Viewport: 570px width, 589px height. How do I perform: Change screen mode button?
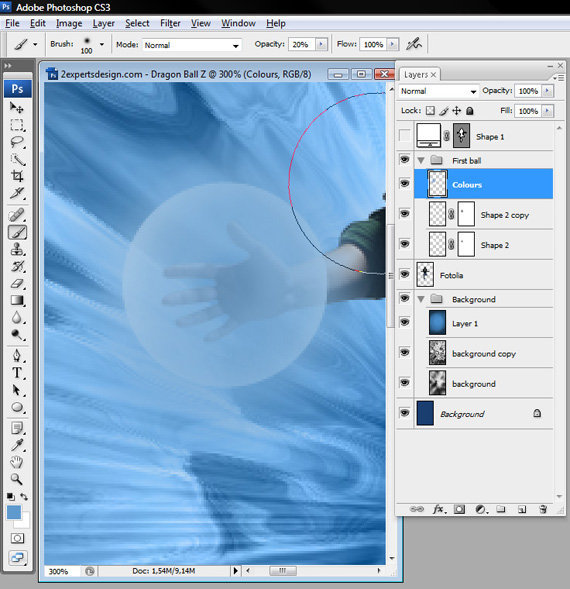pos(17,557)
